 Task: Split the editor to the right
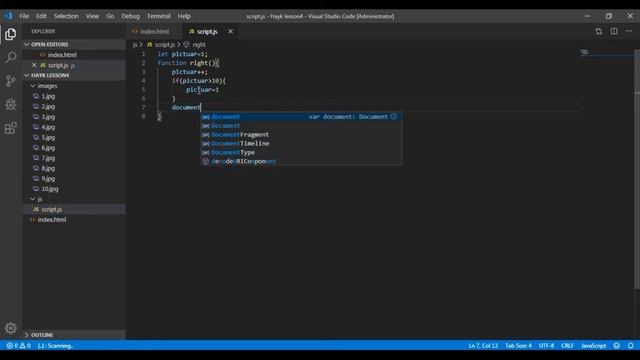coord(614,31)
